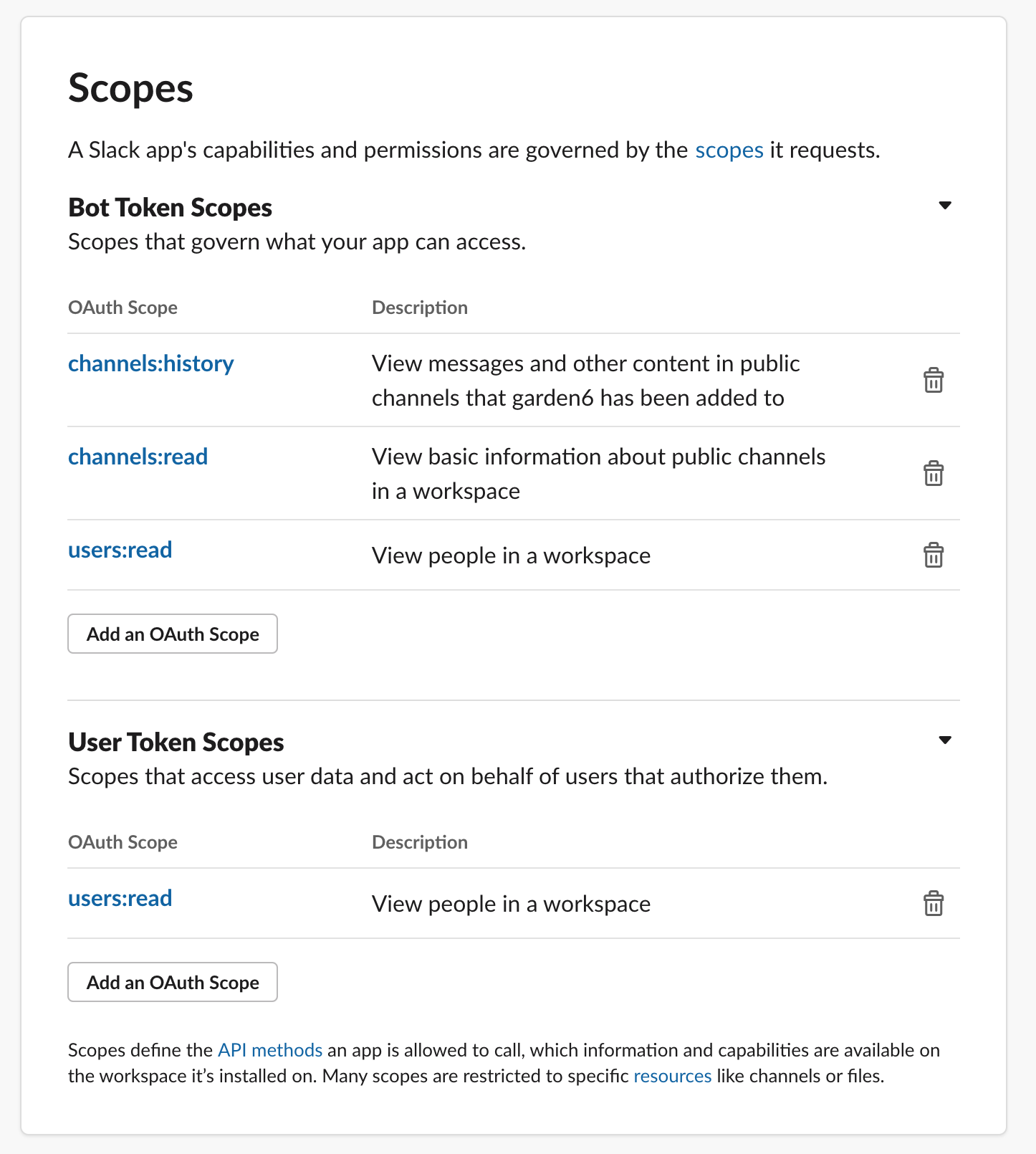This screenshot has width=1036, height=1154.
Task: Delete the channels:history bot scope
Action: [x=933, y=380]
